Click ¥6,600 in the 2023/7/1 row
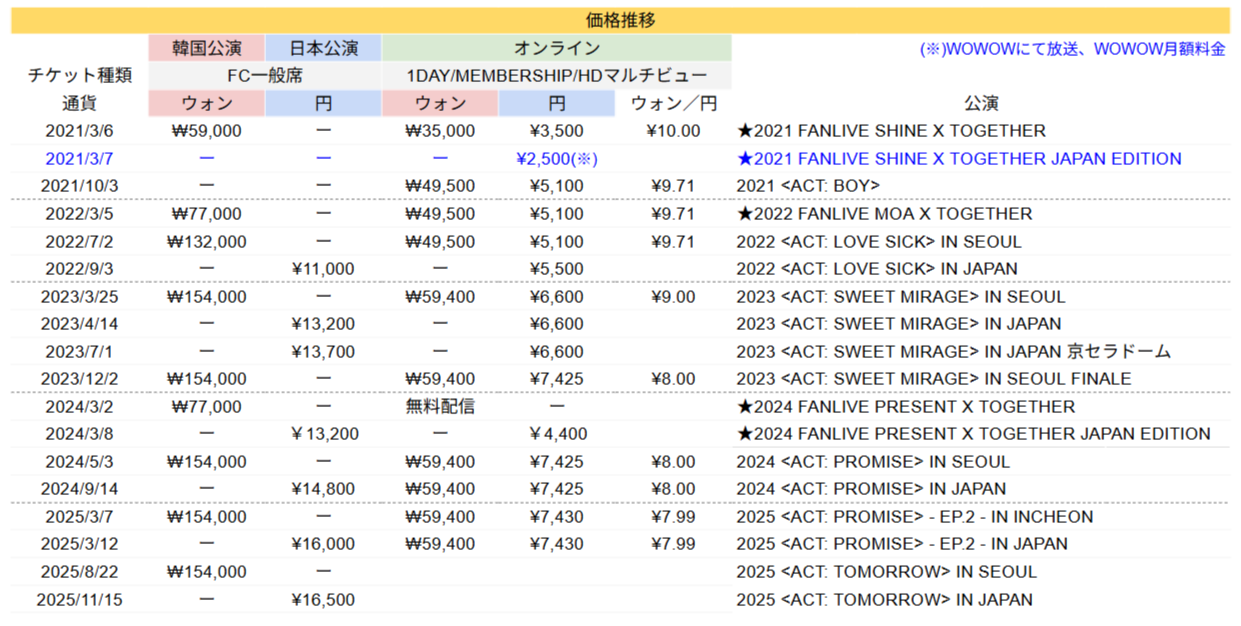1241x626 pixels. (x=557, y=352)
